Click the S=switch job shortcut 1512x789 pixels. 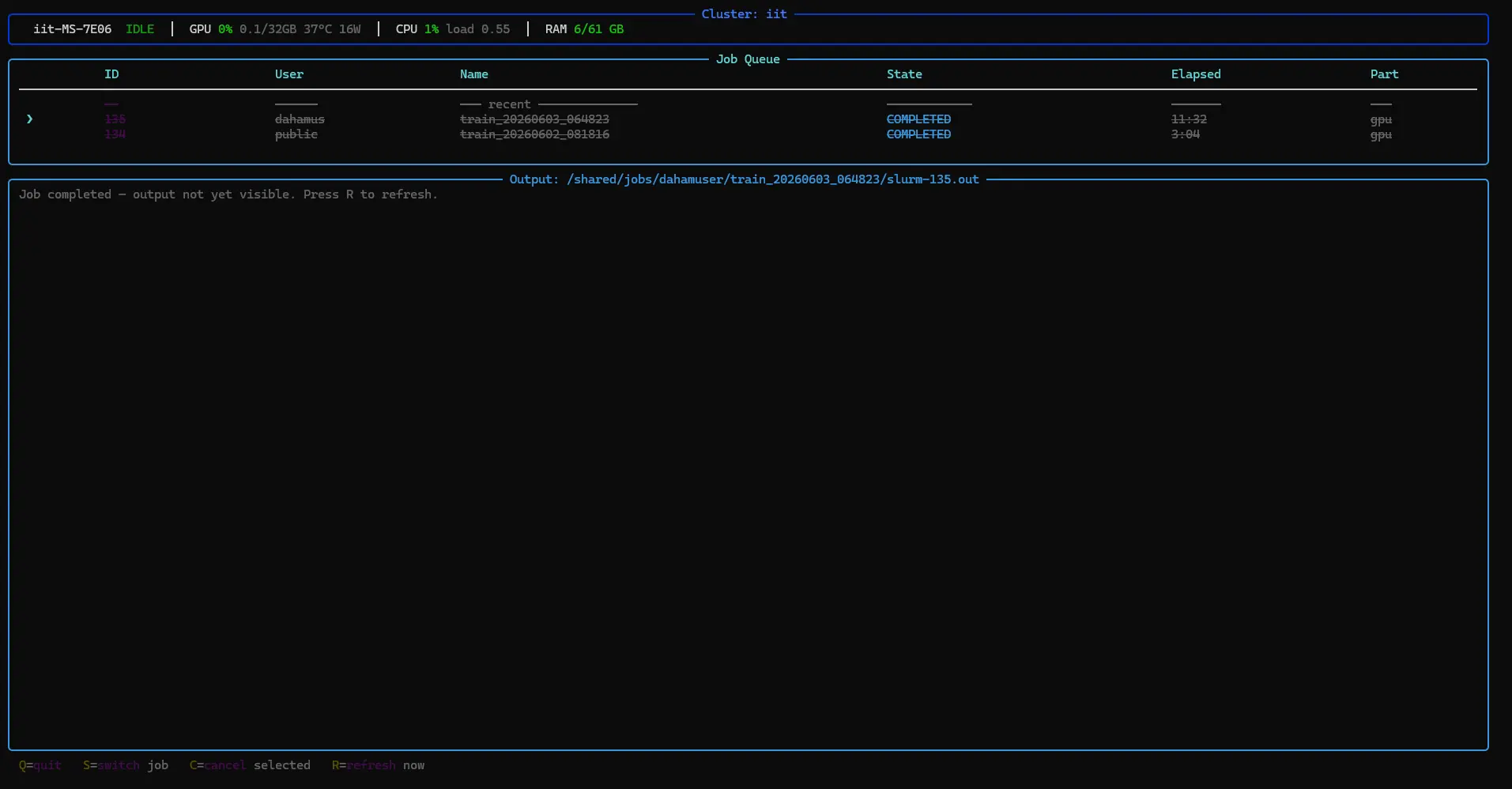[126, 765]
